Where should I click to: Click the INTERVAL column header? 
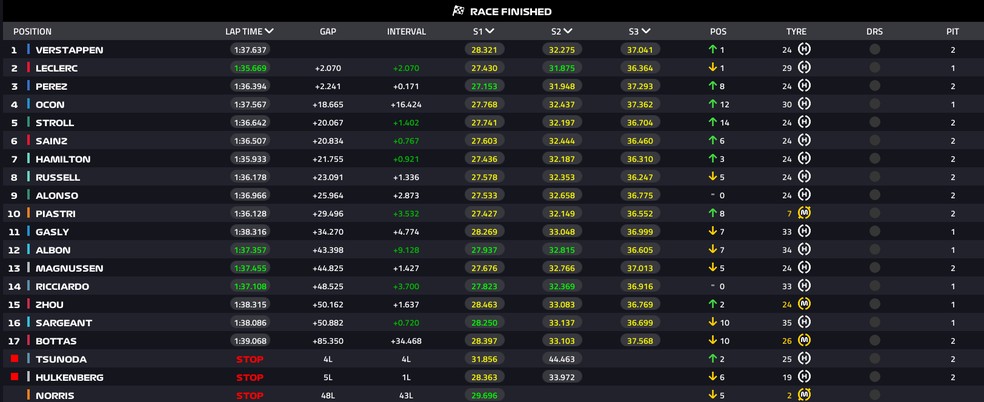tap(406, 31)
